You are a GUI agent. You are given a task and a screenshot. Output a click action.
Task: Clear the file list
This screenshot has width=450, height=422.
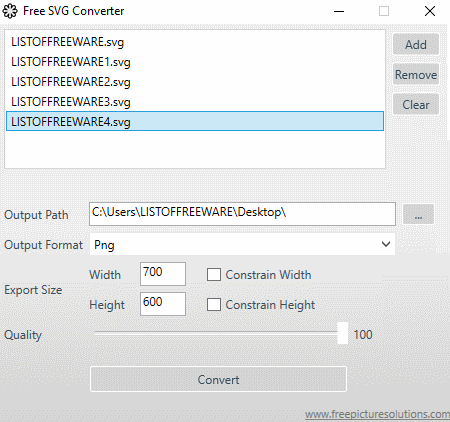click(416, 105)
